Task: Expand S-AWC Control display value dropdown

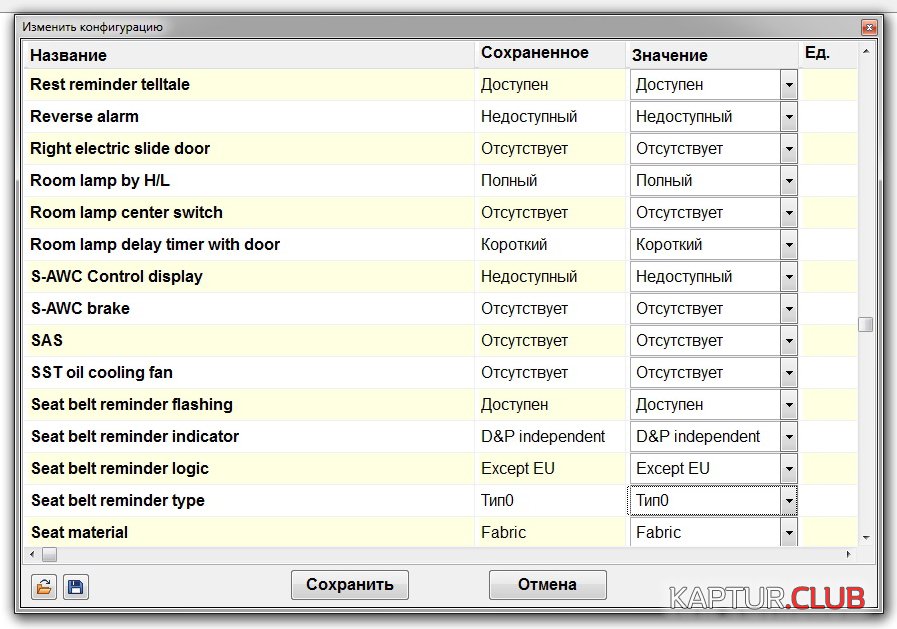Action: (x=788, y=277)
